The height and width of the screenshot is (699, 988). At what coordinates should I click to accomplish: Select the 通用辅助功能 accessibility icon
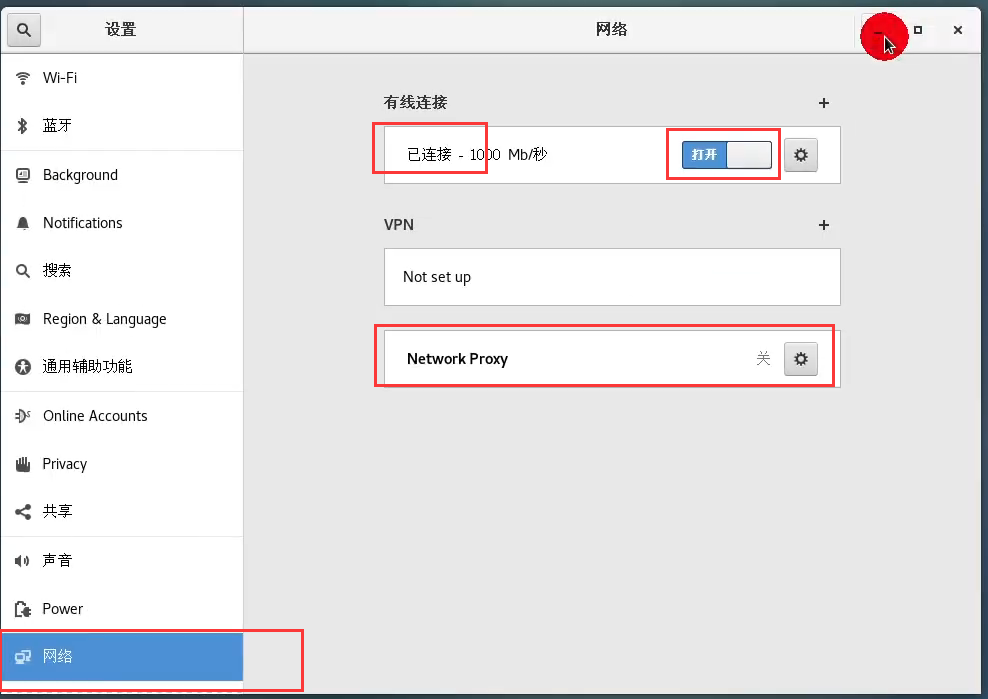23,367
